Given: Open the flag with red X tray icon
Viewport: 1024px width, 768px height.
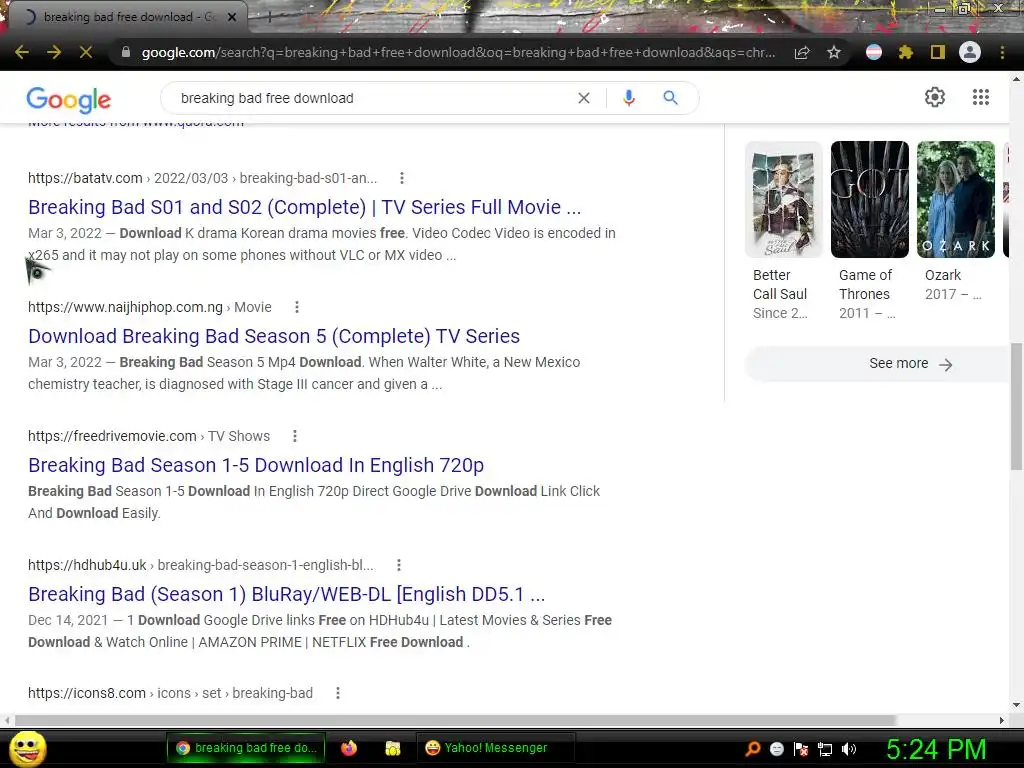Looking at the screenshot, I should click(x=801, y=749).
